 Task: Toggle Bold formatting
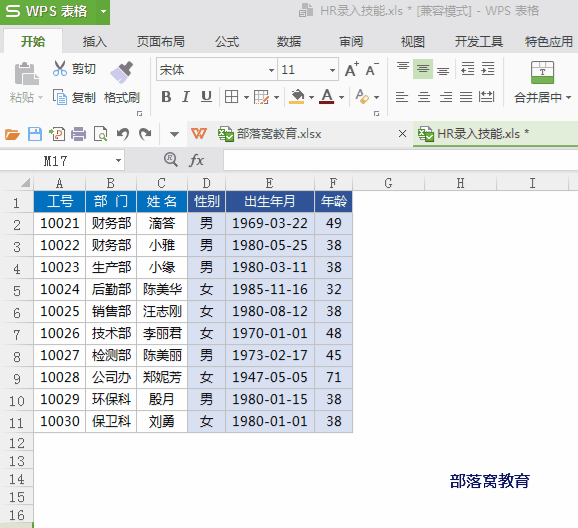pos(166,97)
